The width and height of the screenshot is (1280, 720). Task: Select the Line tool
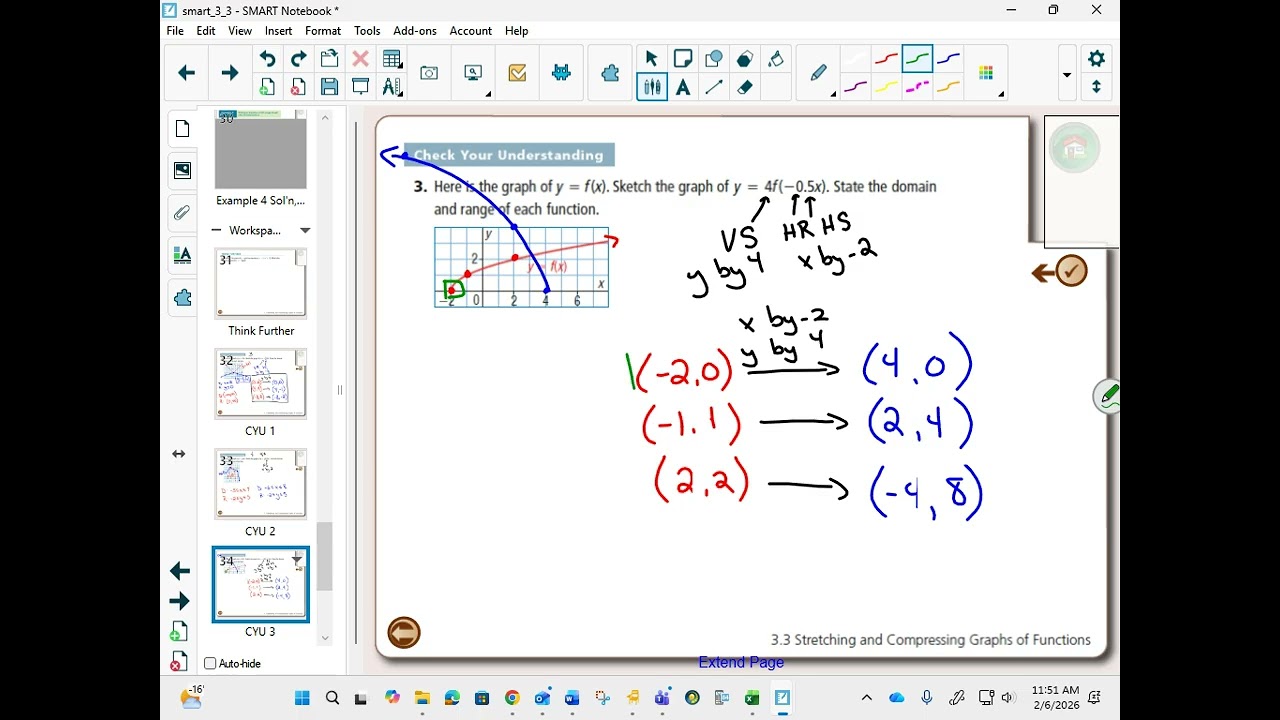coord(714,87)
